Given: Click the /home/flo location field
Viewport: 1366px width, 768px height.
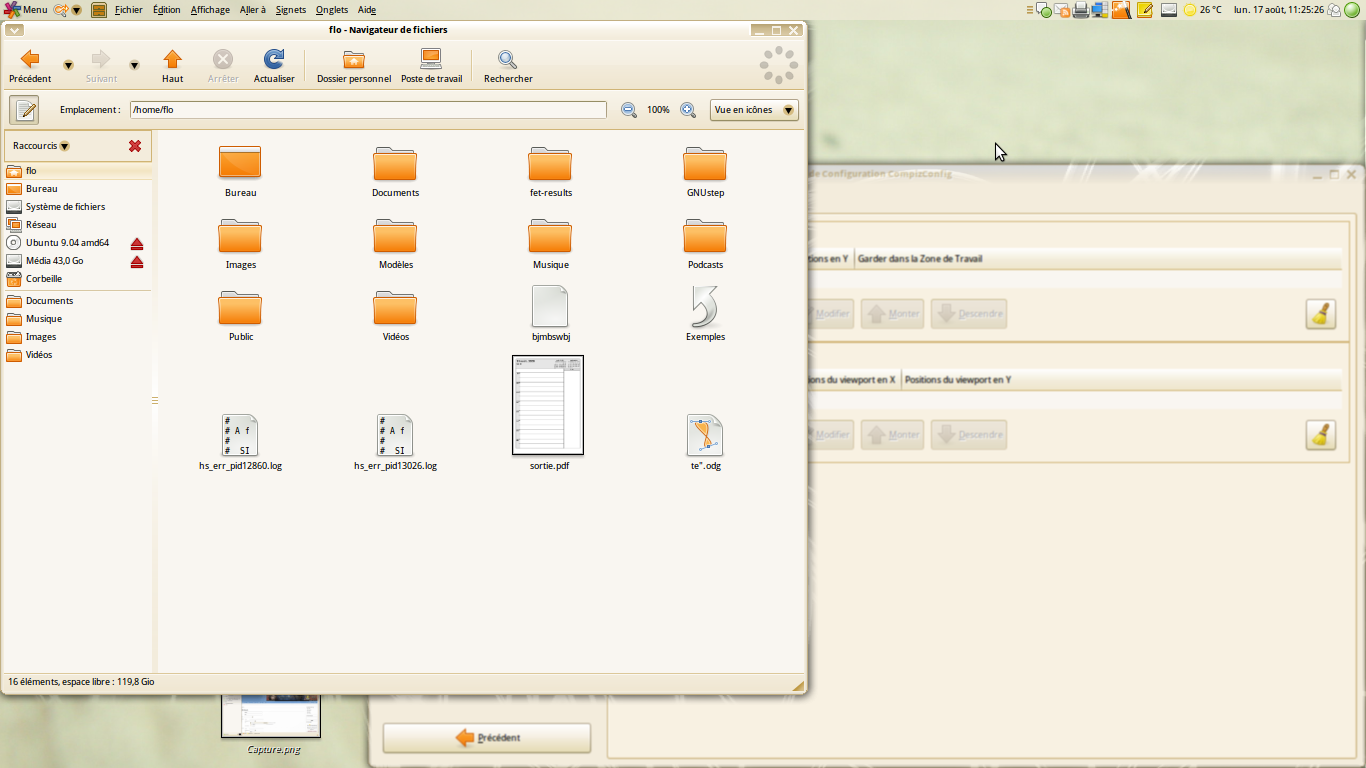Looking at the screenshot, I should tap(367, 110).
